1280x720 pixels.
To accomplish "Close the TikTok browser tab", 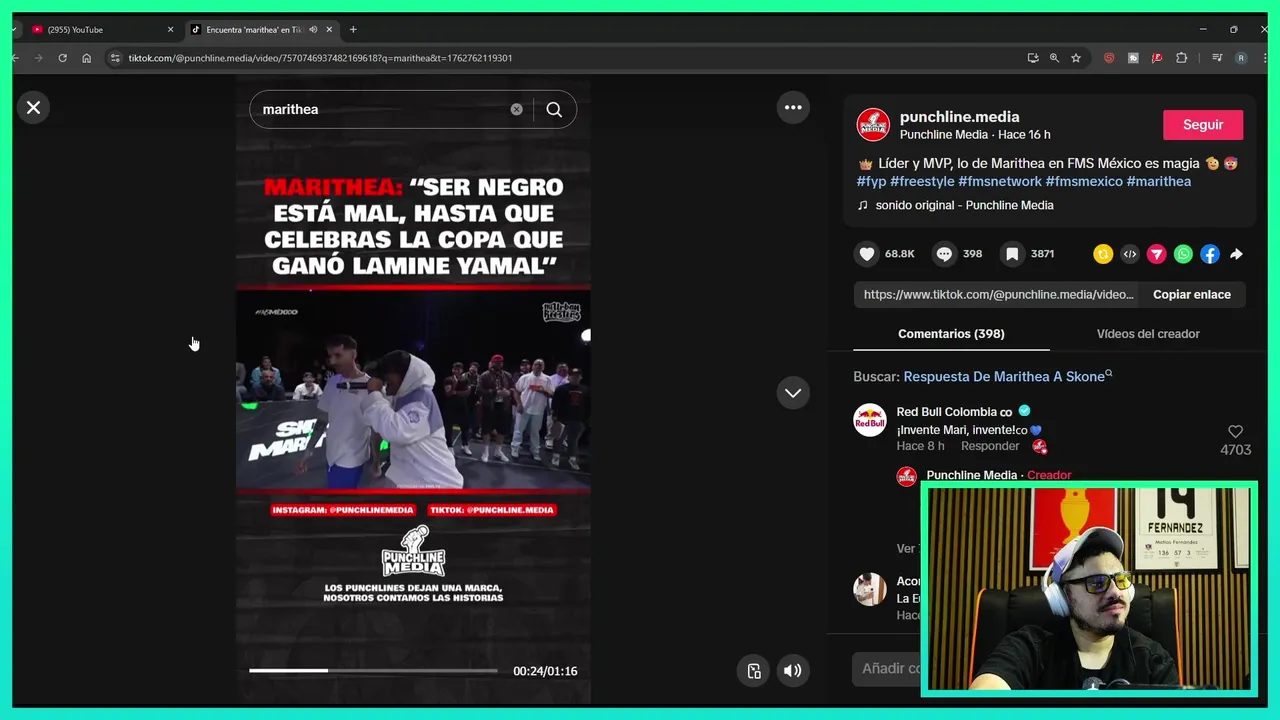I will tap(329, 30).
